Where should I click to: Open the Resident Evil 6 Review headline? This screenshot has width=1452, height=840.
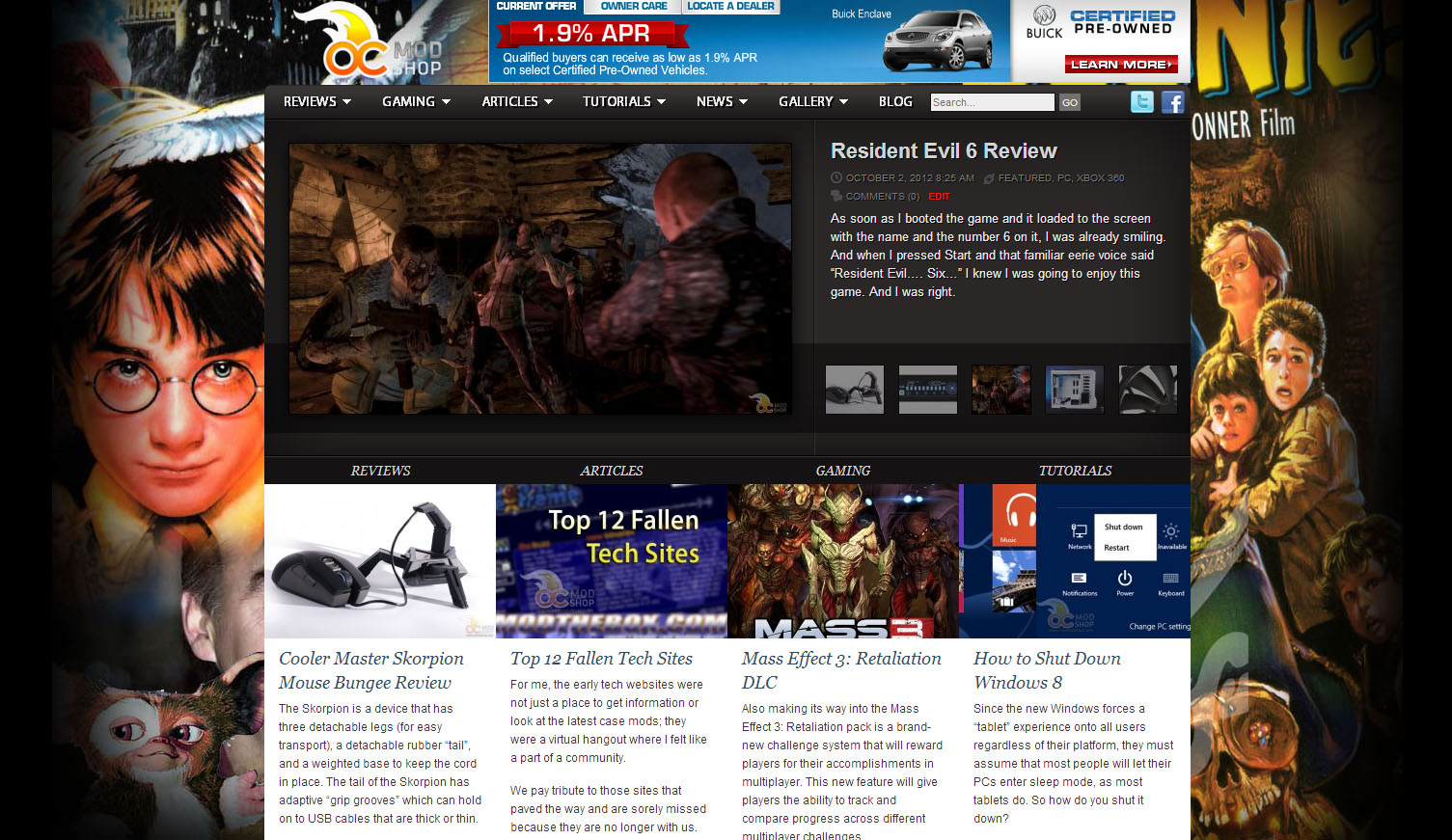944,150
